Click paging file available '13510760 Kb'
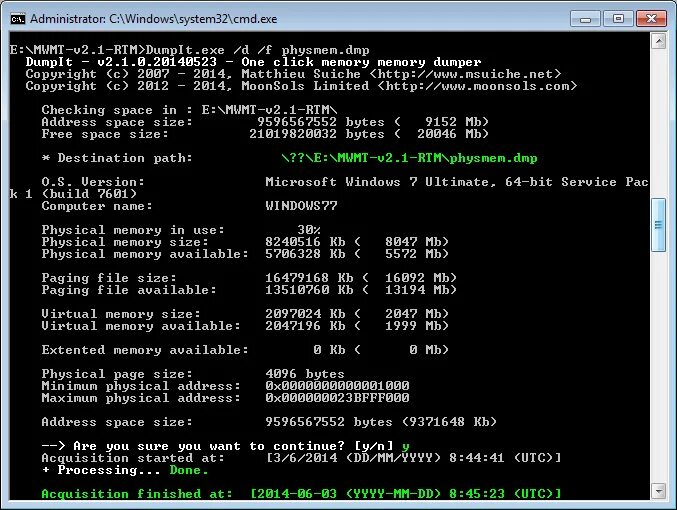Screen dimensions: 677x510 309,290
